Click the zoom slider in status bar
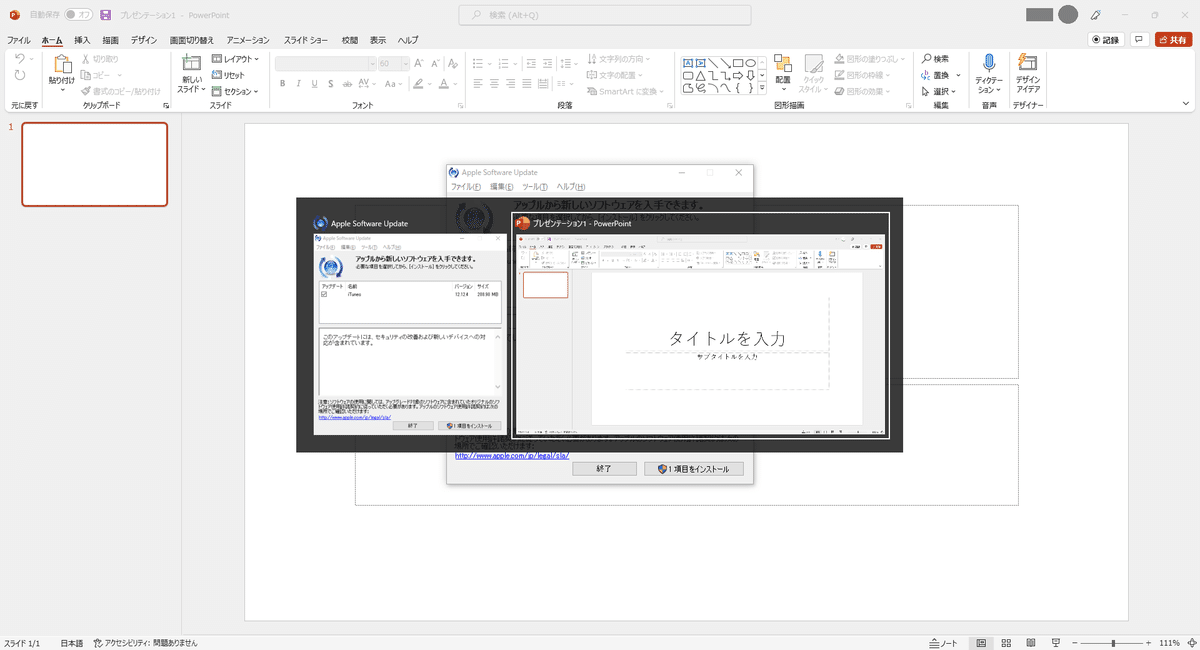Screen dimensions: 1200x650 (1114, 643)
